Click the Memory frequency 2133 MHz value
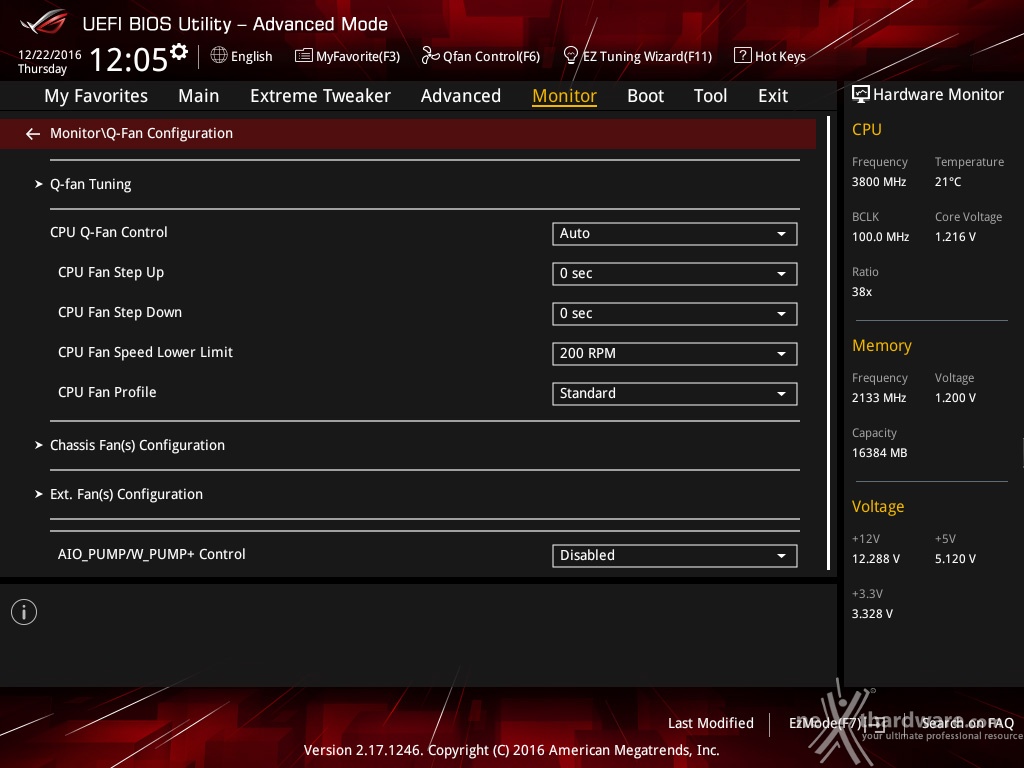 coord(878,398)
